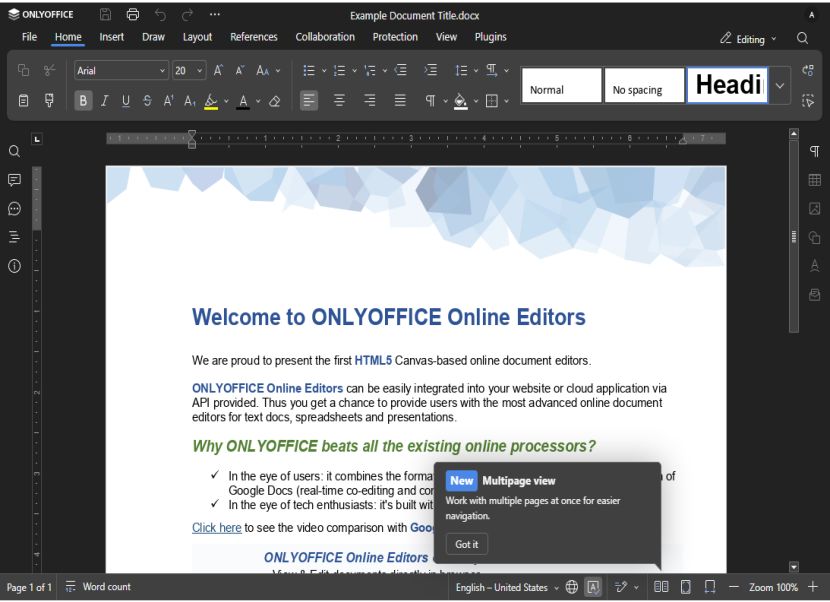Print the document with the printer icon
The width and height of the screenshot is (830, 602).
click(133, 15)
